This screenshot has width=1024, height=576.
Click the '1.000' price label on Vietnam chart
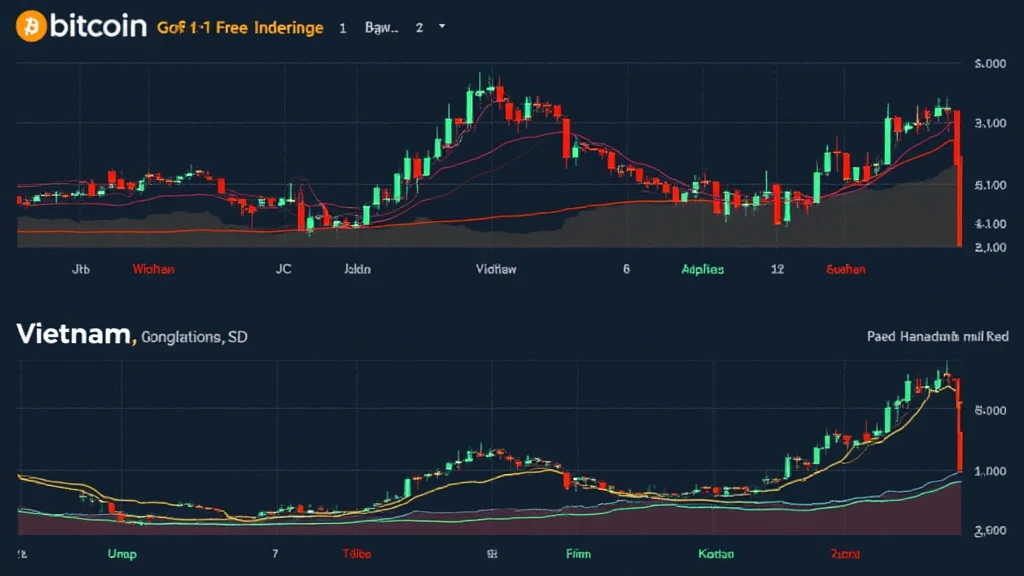point(990,471)
